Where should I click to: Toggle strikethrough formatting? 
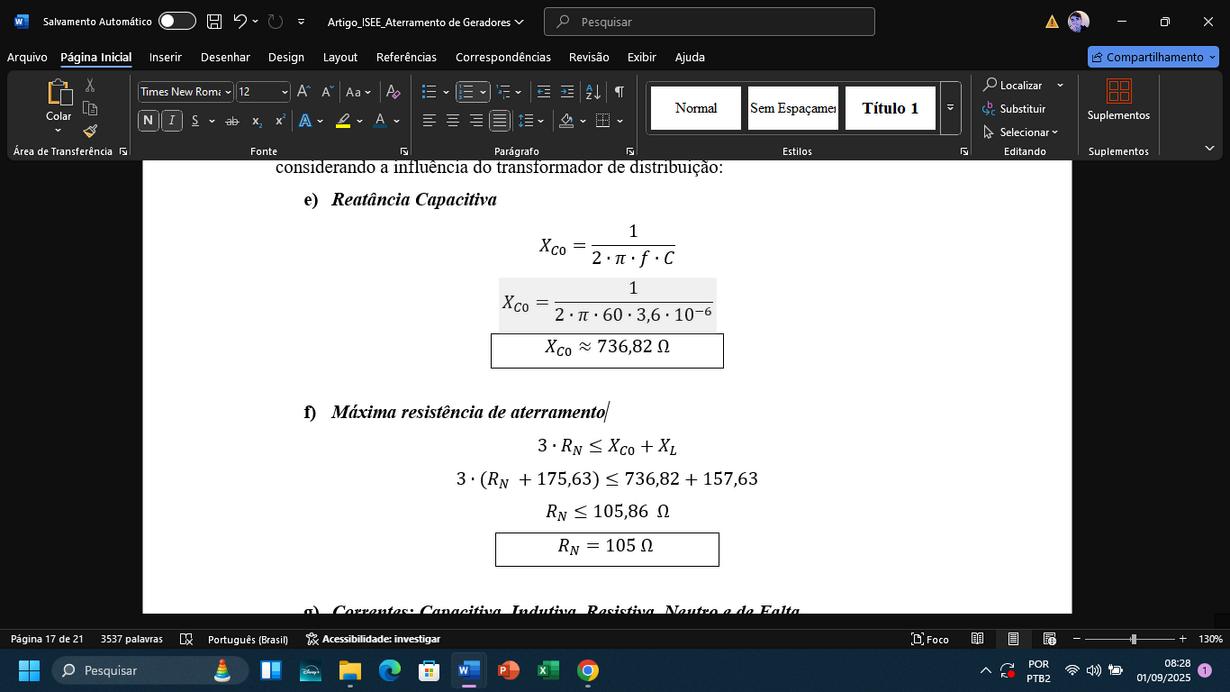pos(232,121)
